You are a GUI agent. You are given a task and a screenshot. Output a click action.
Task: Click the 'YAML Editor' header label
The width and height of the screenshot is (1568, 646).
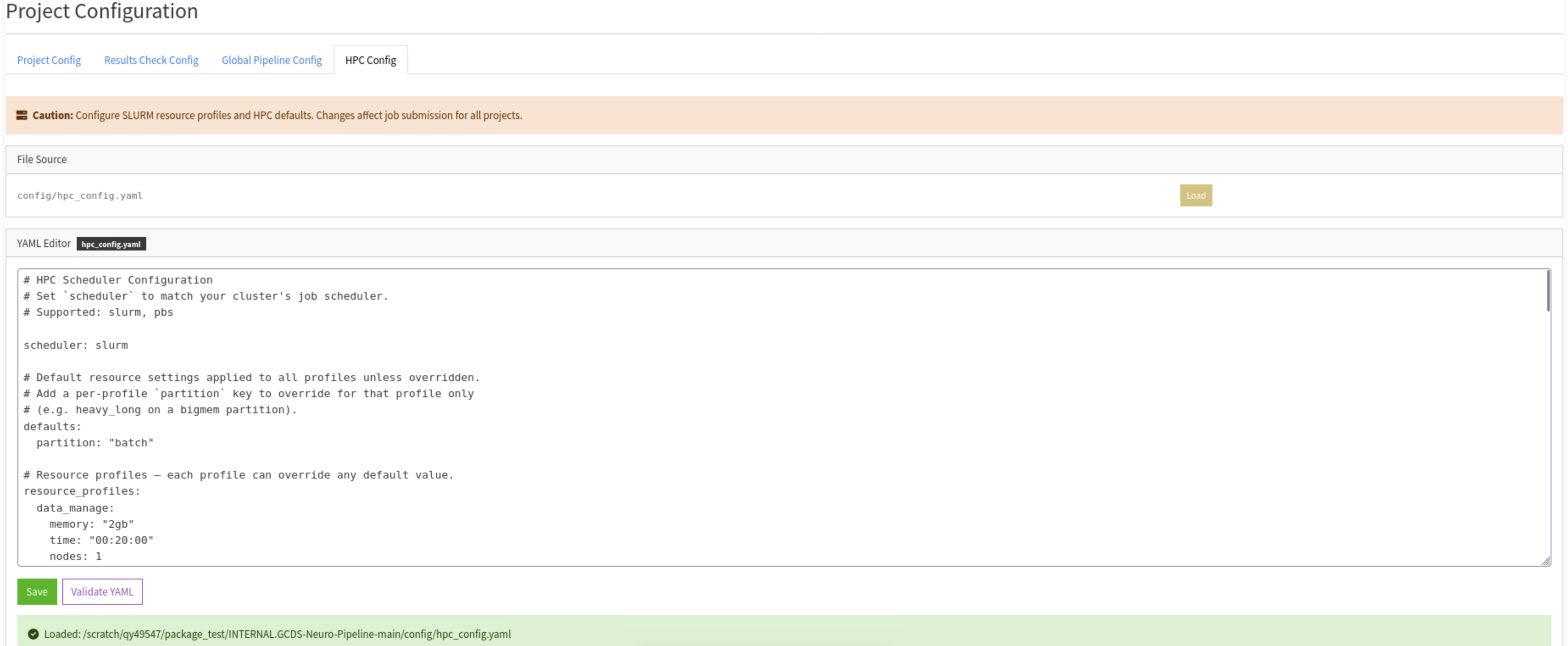[x=44, y=244]
